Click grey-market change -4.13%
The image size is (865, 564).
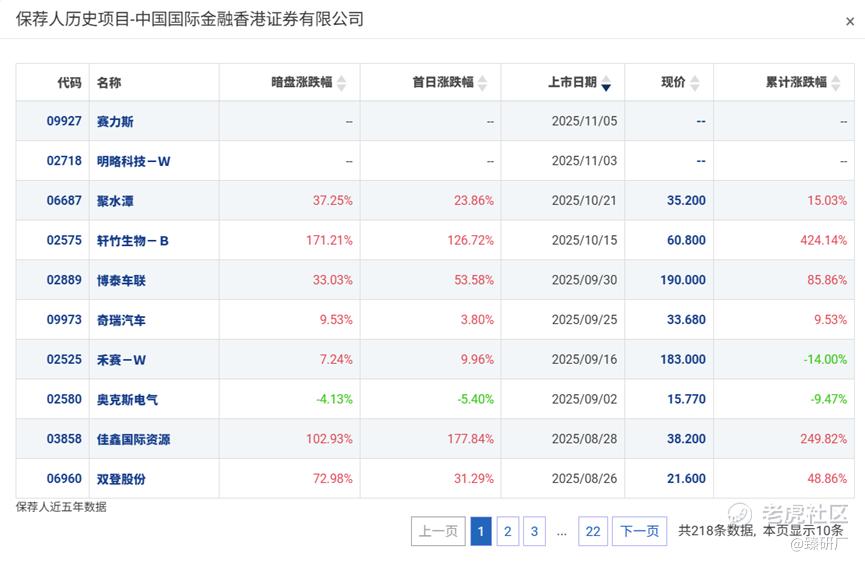[x=334, y=399]
